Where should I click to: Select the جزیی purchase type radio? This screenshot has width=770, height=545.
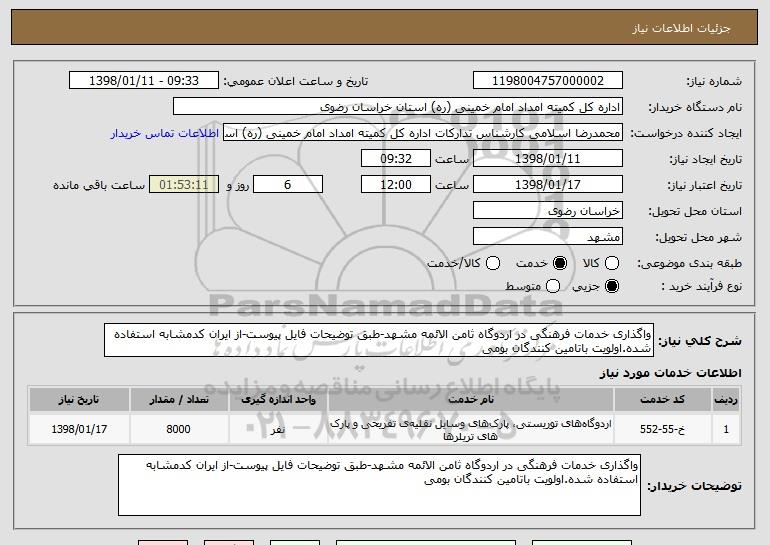[611, 286]
